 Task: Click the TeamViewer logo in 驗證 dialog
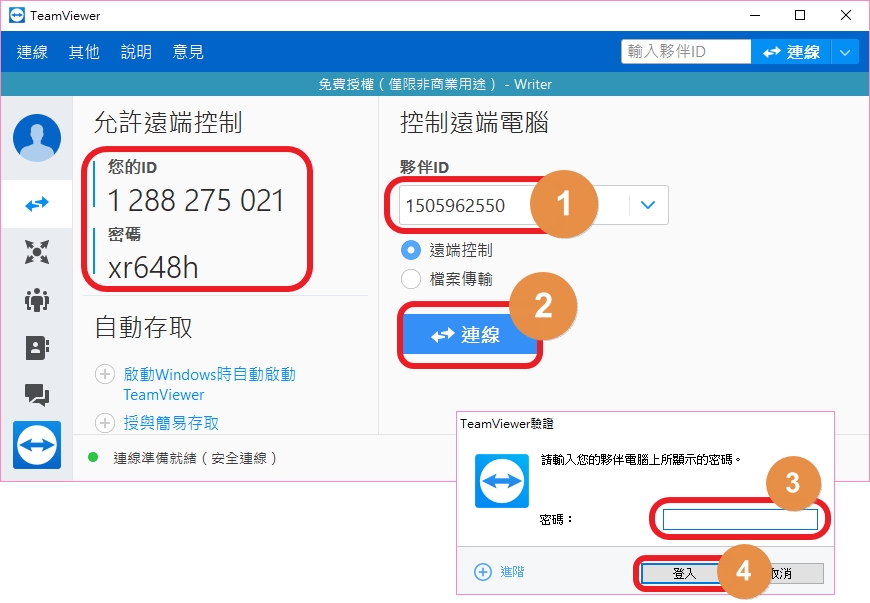tap(502, 481)
